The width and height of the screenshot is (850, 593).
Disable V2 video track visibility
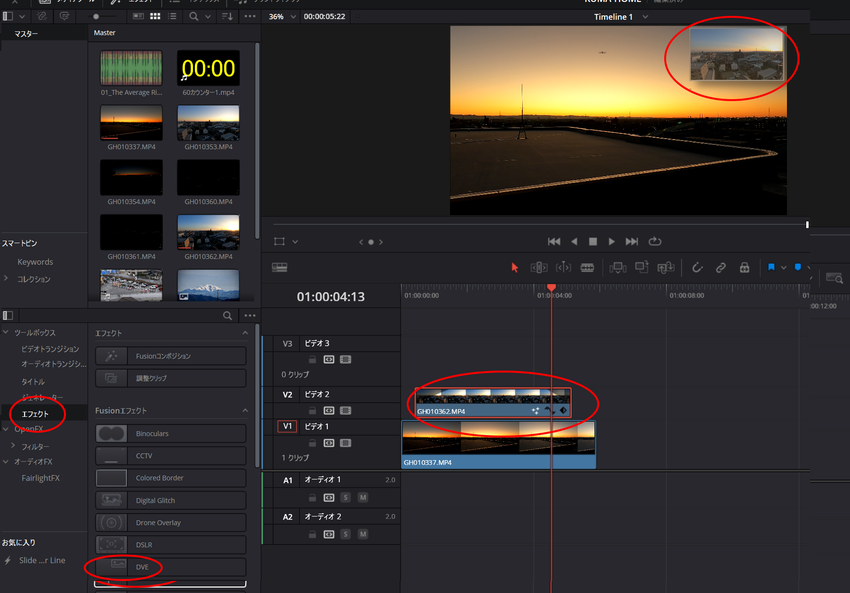coord(345,410)
